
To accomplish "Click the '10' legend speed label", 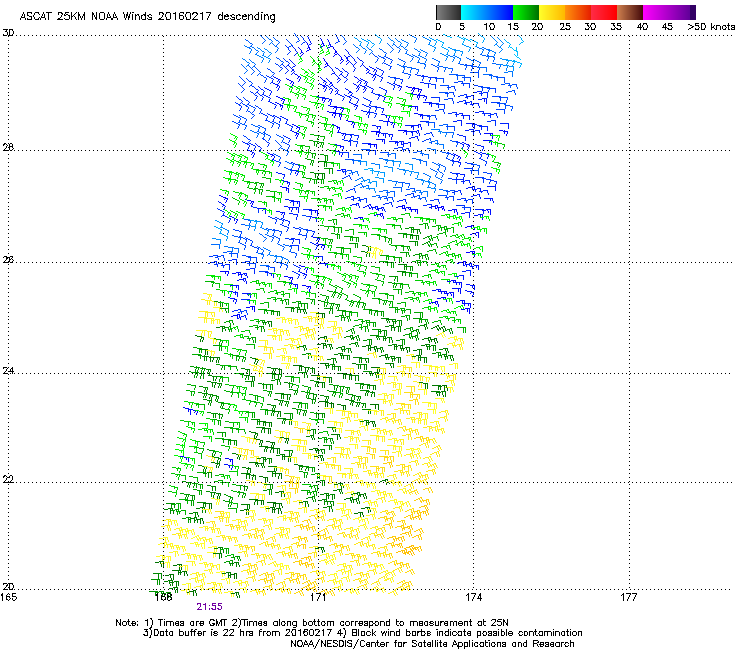I will click(489, 27).
